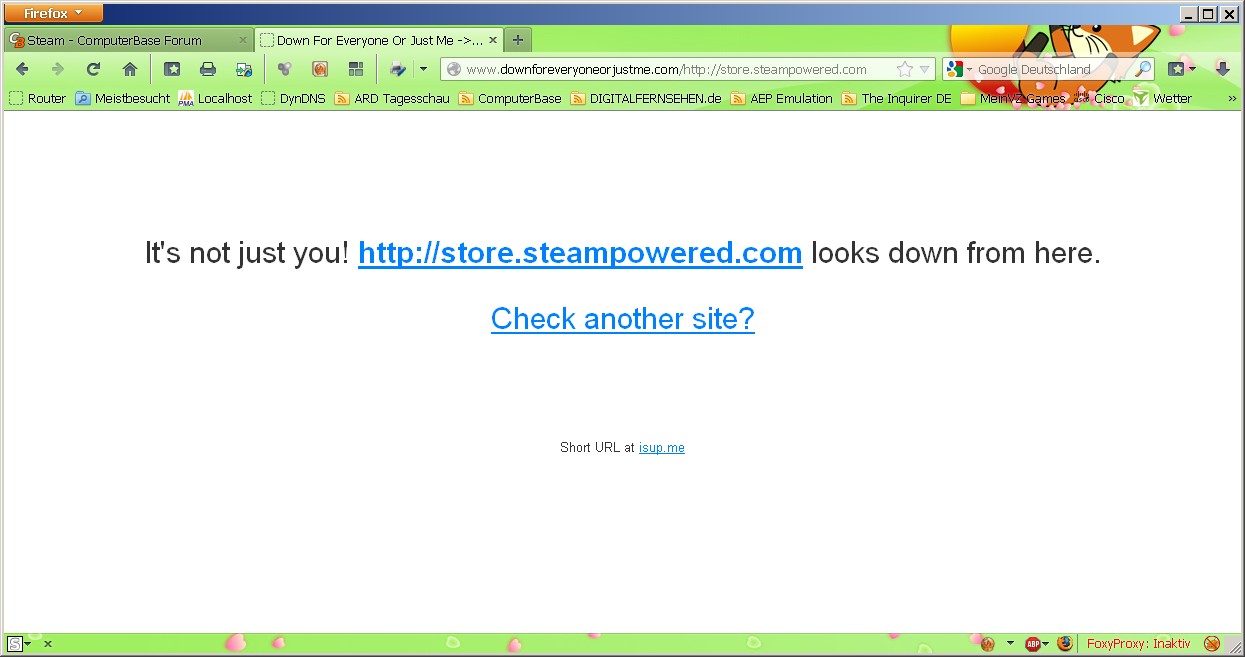This screenshot has width=1245, height=657.
Task: Click the grey three-circles toolbar icon
Action: point(284,69)
